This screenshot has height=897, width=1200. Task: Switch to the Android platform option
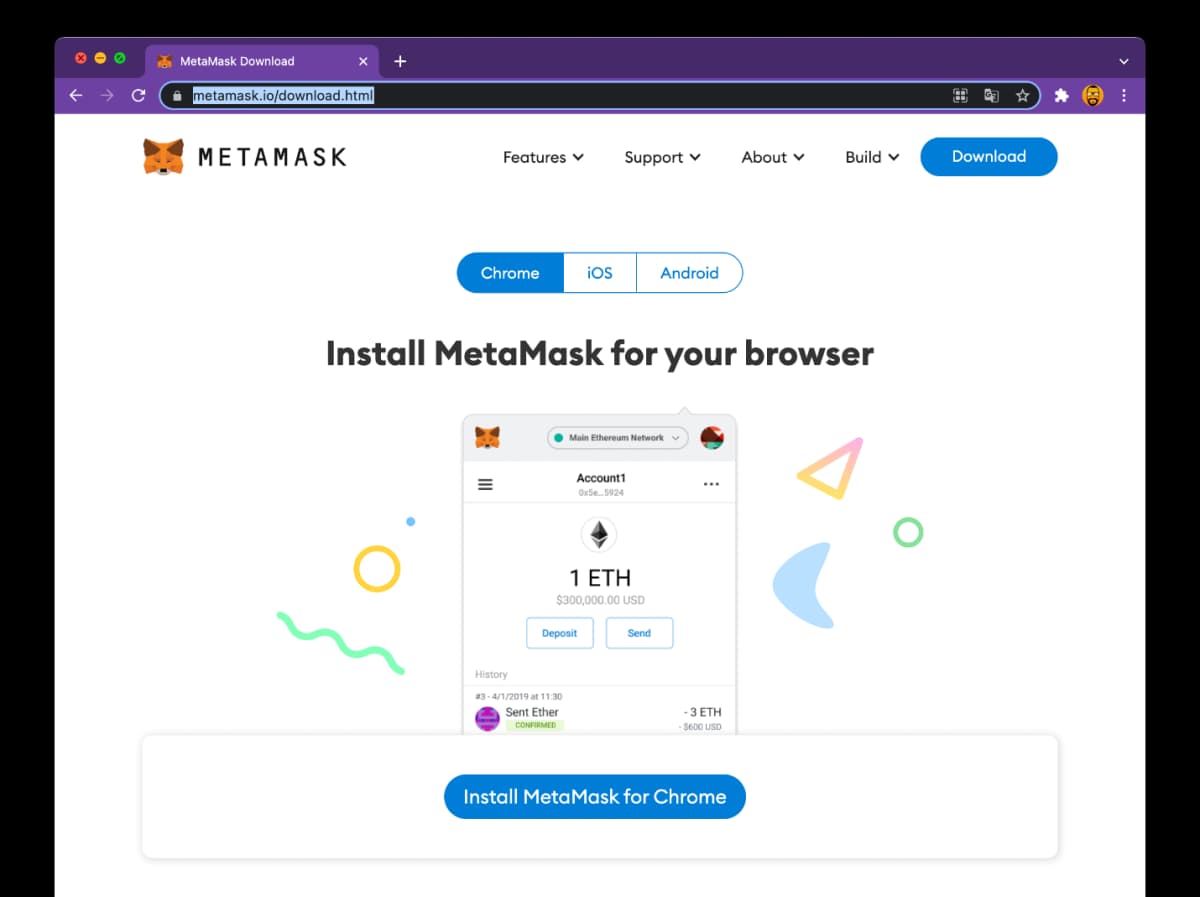(x=689, y=273)
